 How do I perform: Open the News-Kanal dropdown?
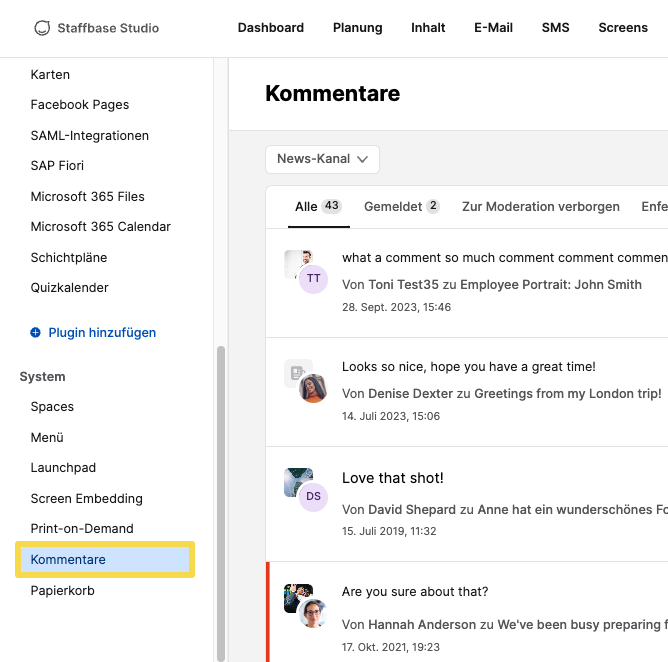[x=322, y=159]
